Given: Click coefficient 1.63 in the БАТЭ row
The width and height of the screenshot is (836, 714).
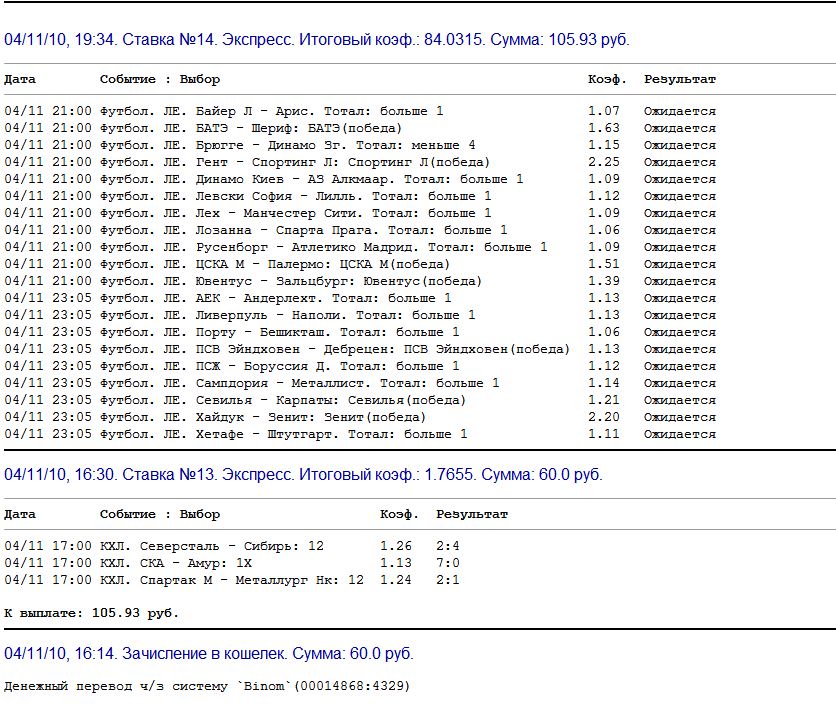Looking at the screenshot, I should click(x=604, y=128).
